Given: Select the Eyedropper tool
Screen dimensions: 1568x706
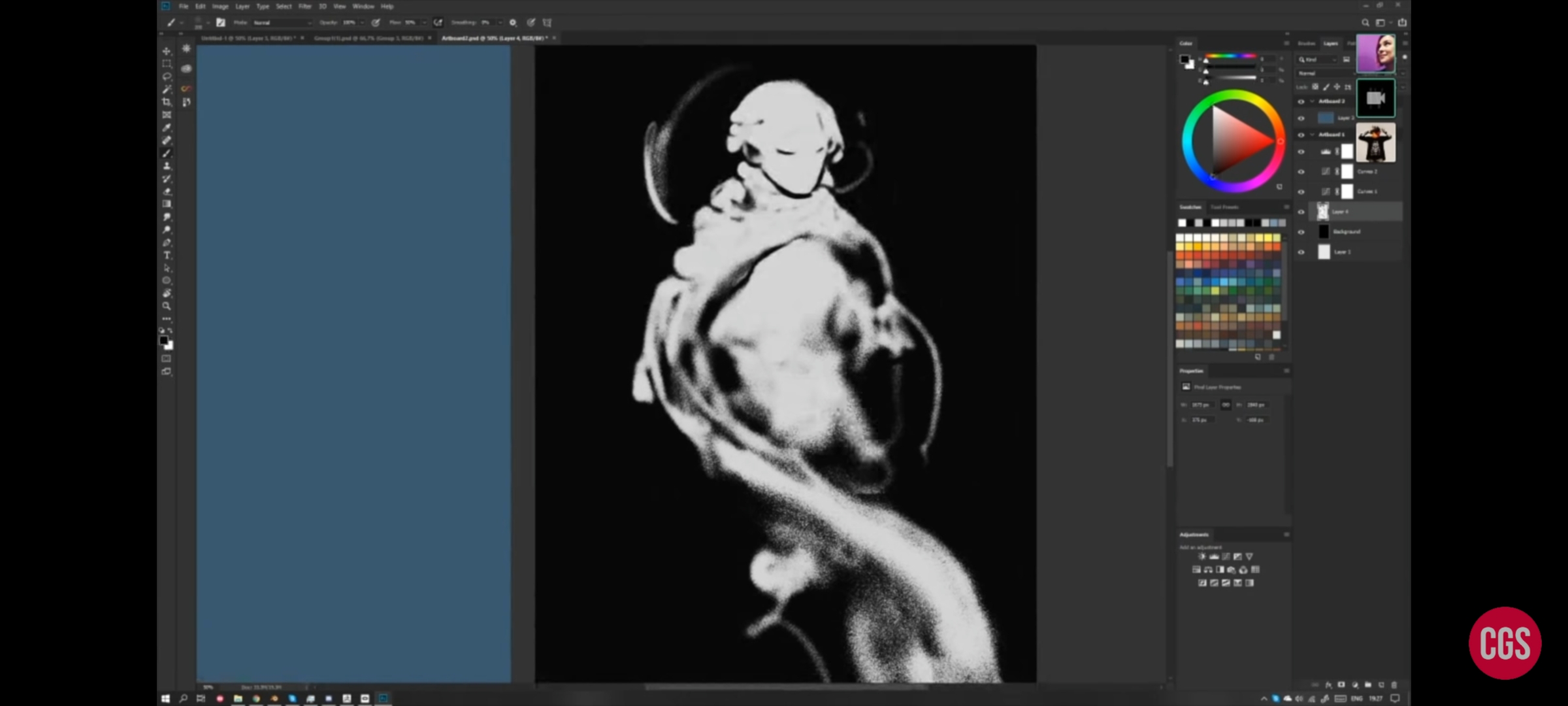Looking at the screenshot, I should pos(167,127).
